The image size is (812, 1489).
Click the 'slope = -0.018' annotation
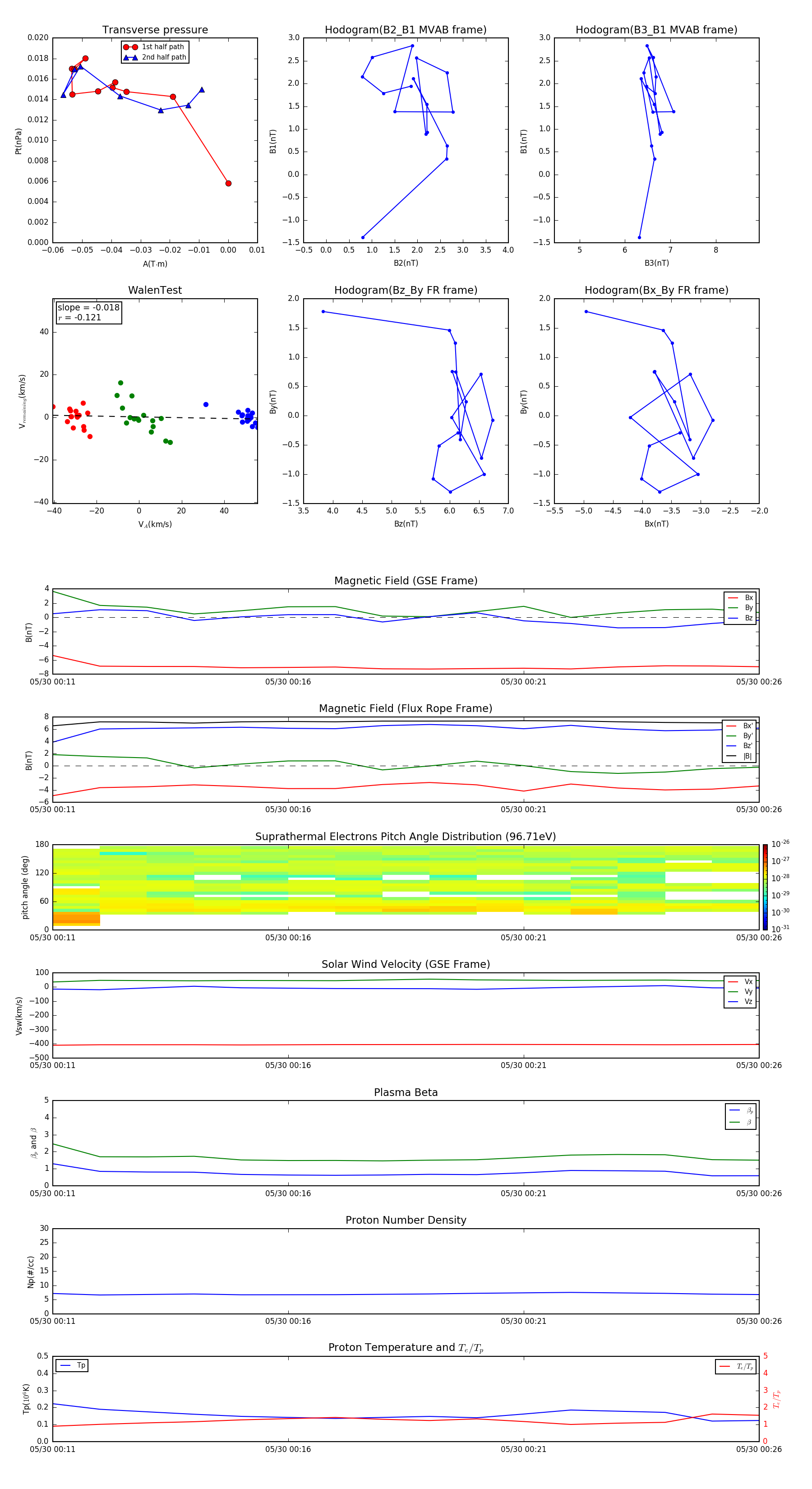coord(88,308)
